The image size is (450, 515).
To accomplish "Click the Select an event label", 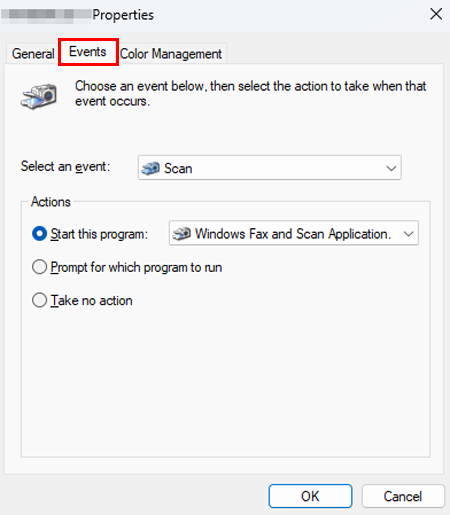I will click(x=65, y=166).
